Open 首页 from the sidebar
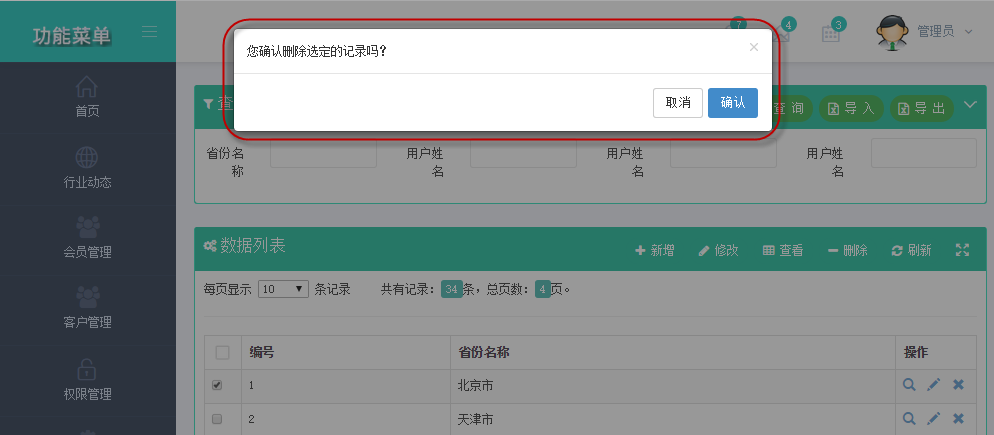 click(x=87, y=97)
